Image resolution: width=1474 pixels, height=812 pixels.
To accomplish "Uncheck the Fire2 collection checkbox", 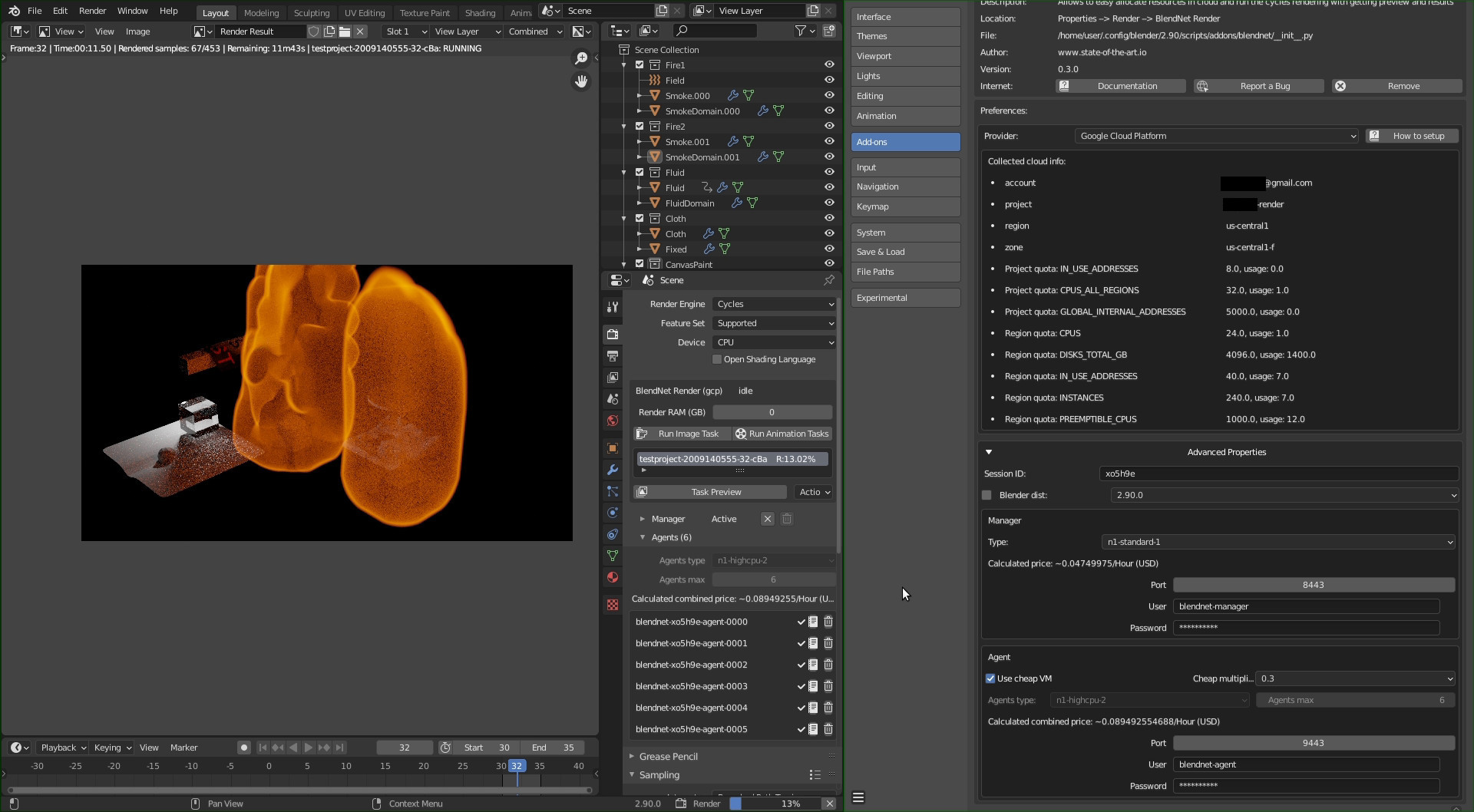I will 640,126.
